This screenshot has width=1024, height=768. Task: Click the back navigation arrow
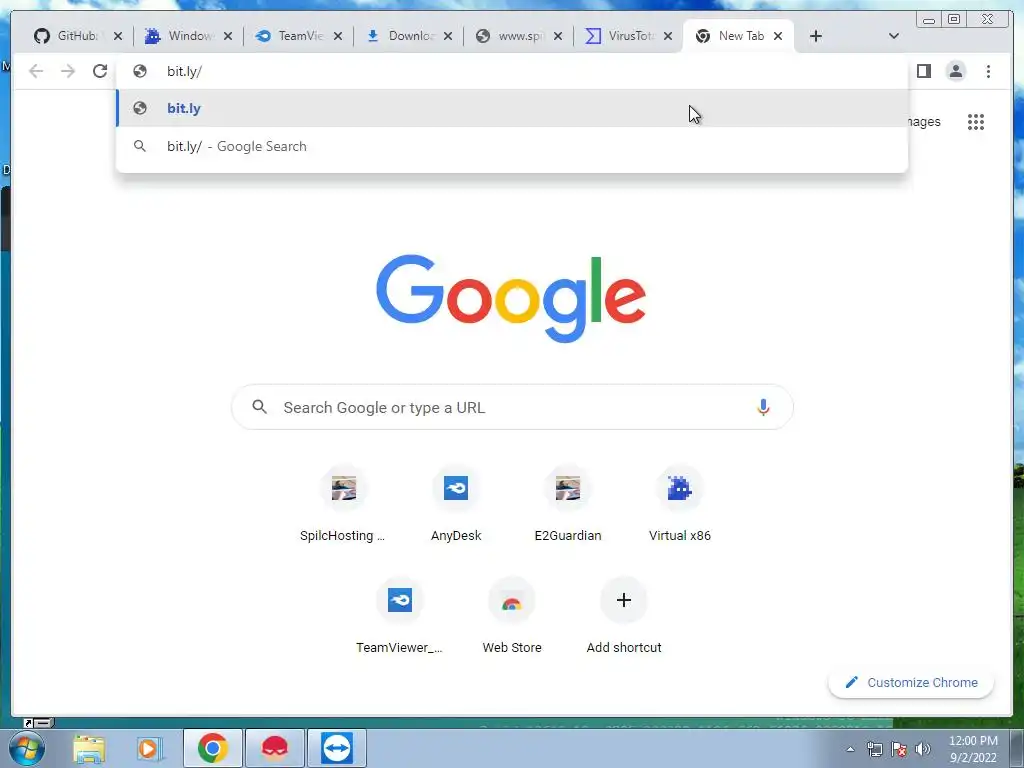point(36,71)
